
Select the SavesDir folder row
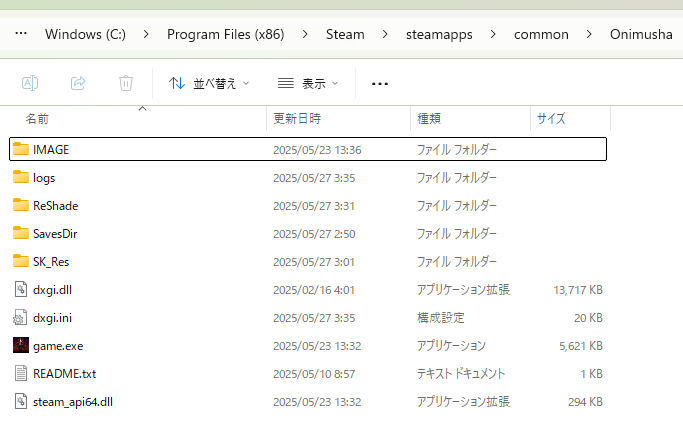click(x=308, y=234)
